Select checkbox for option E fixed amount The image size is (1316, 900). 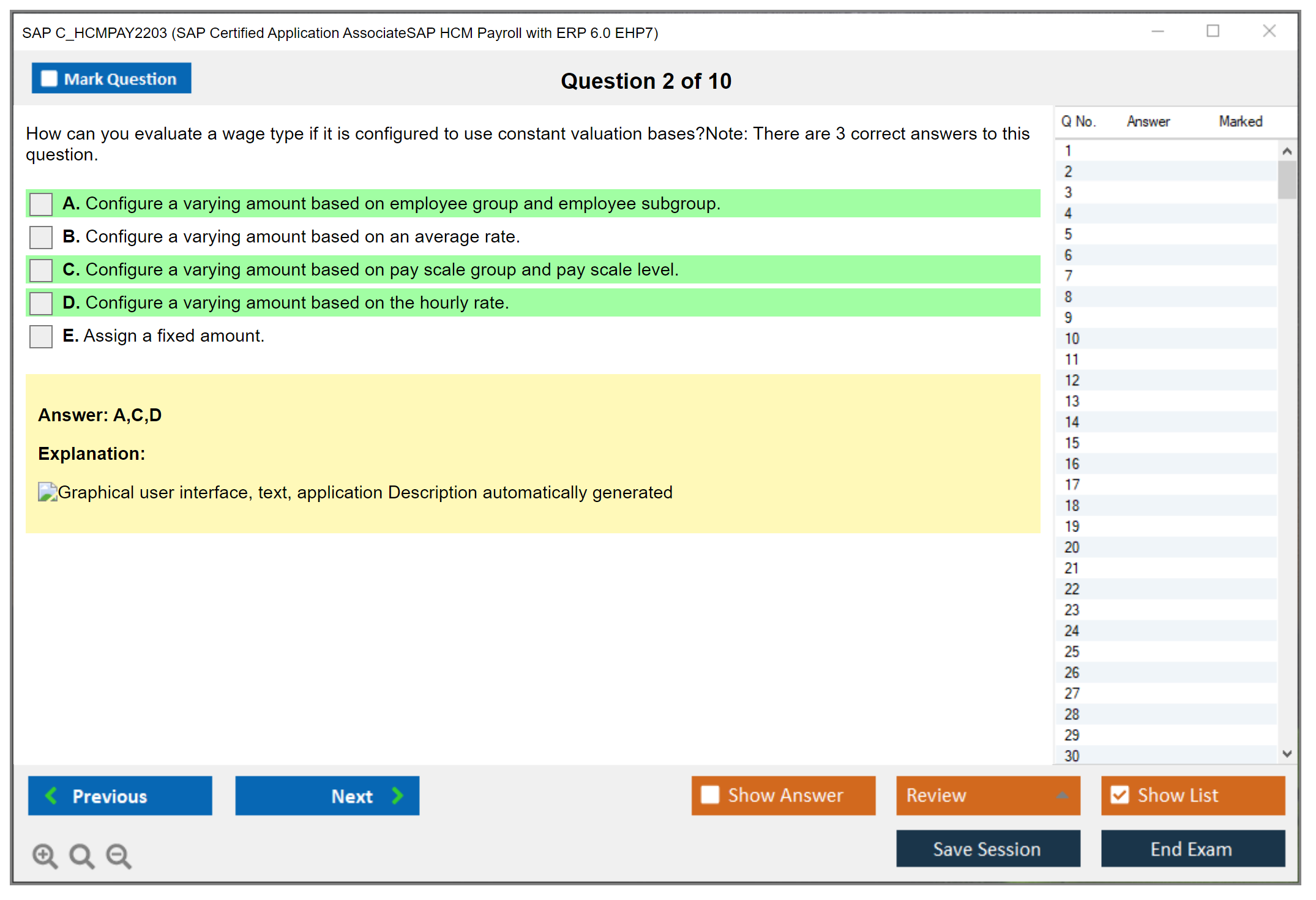(41, 336)
